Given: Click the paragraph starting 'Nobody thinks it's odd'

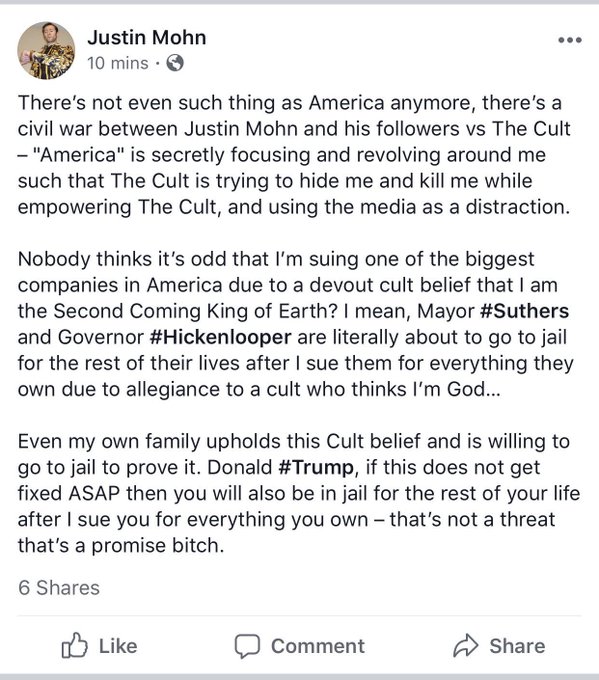Looking at the screenshot, I should pyautogui.click(x=296, y=324).
